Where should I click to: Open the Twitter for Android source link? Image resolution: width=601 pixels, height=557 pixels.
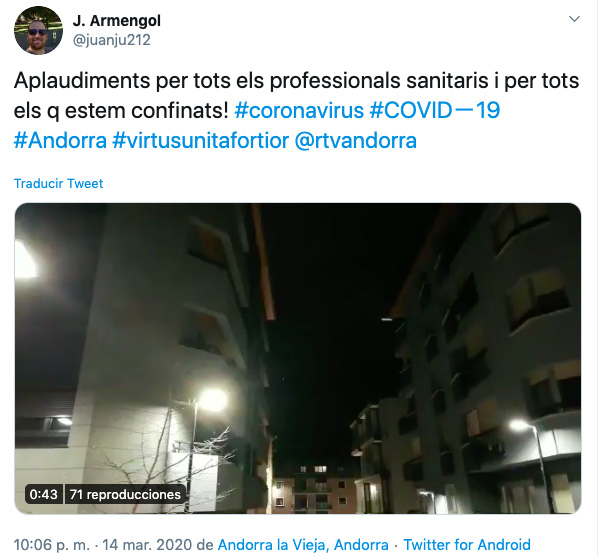pyautogui.click(x=467, y=545)
